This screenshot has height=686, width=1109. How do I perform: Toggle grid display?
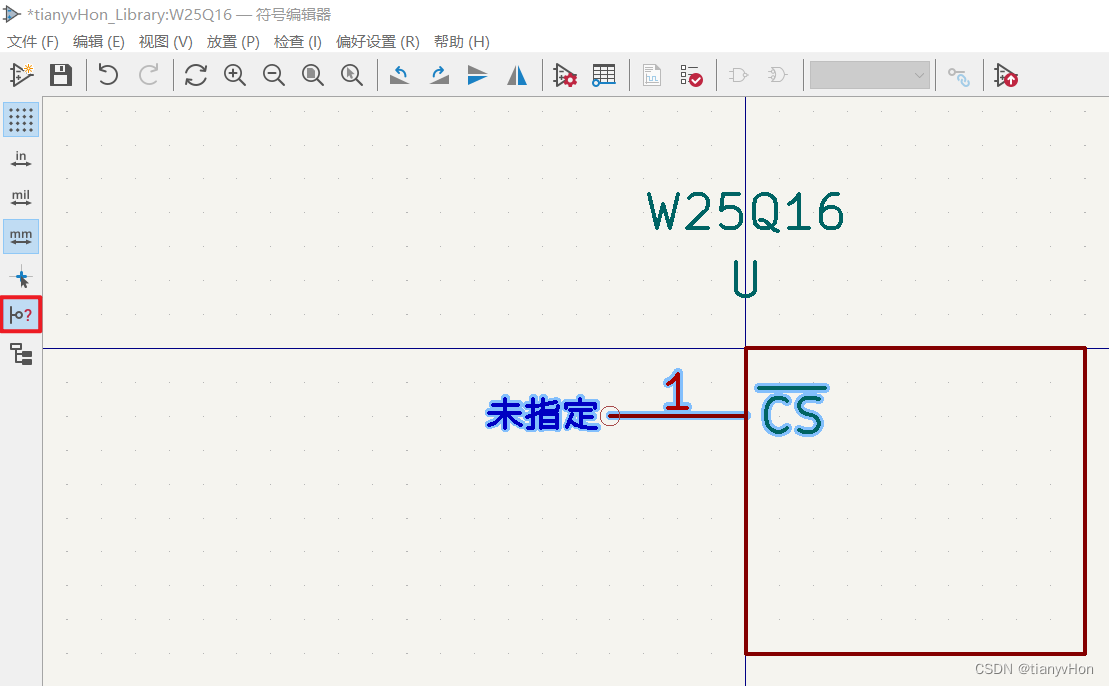21,120
